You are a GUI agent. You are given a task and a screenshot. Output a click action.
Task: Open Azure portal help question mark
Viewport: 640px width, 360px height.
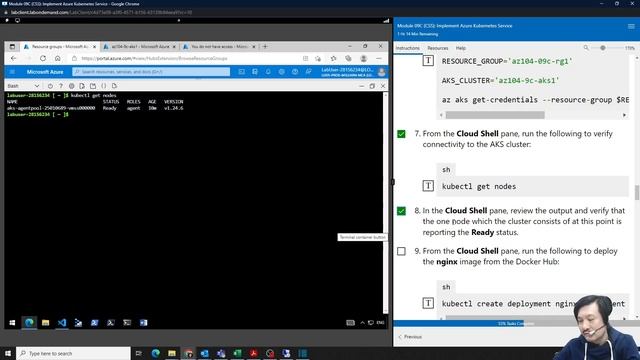pos(295,72)
